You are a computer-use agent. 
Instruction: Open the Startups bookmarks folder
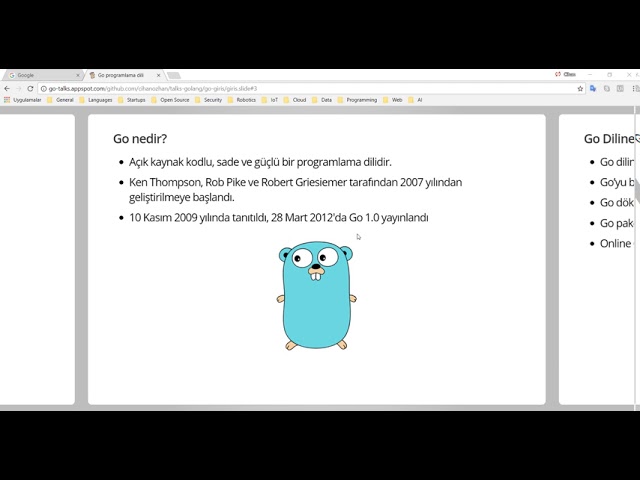click(x=131, y=100)
